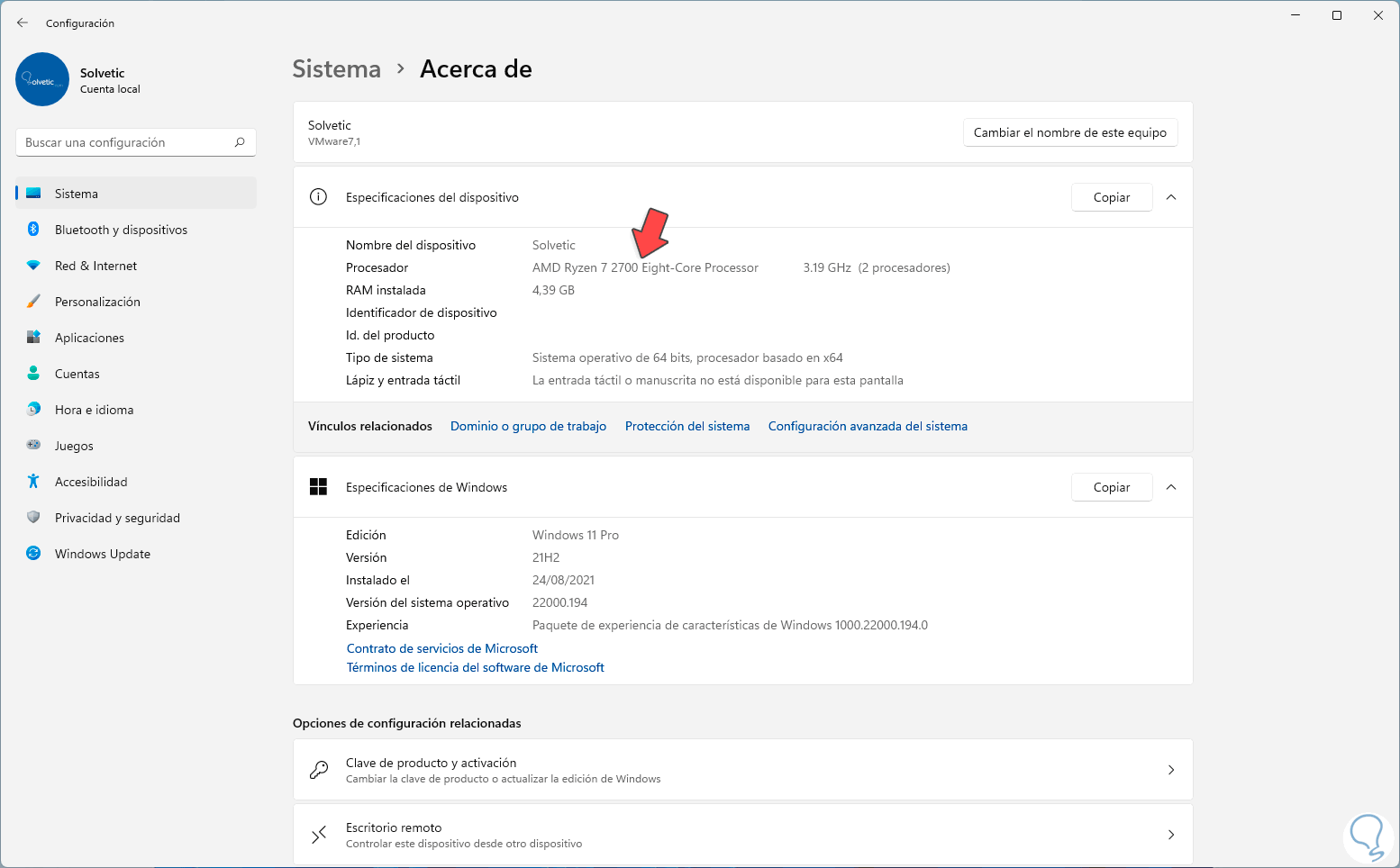Image resolution: width=1400 pixels, height=868 pixels.
Task: Open the Sistema settings category
Action: coord(136,194)
